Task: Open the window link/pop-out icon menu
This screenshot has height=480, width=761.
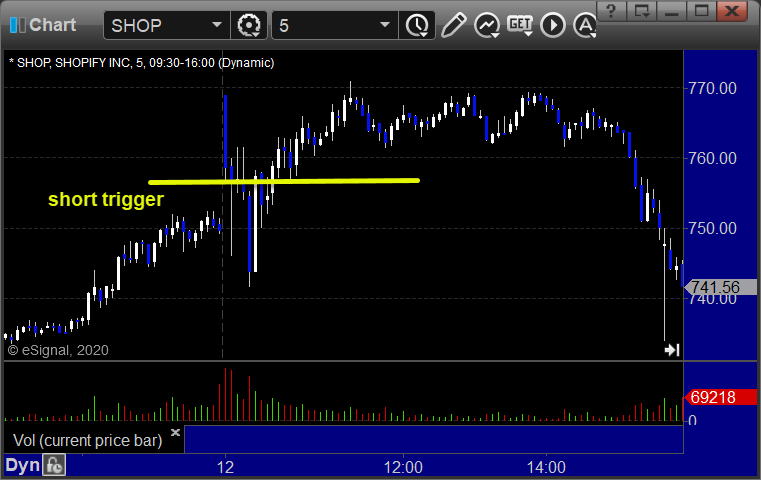Action: point(642,11)
